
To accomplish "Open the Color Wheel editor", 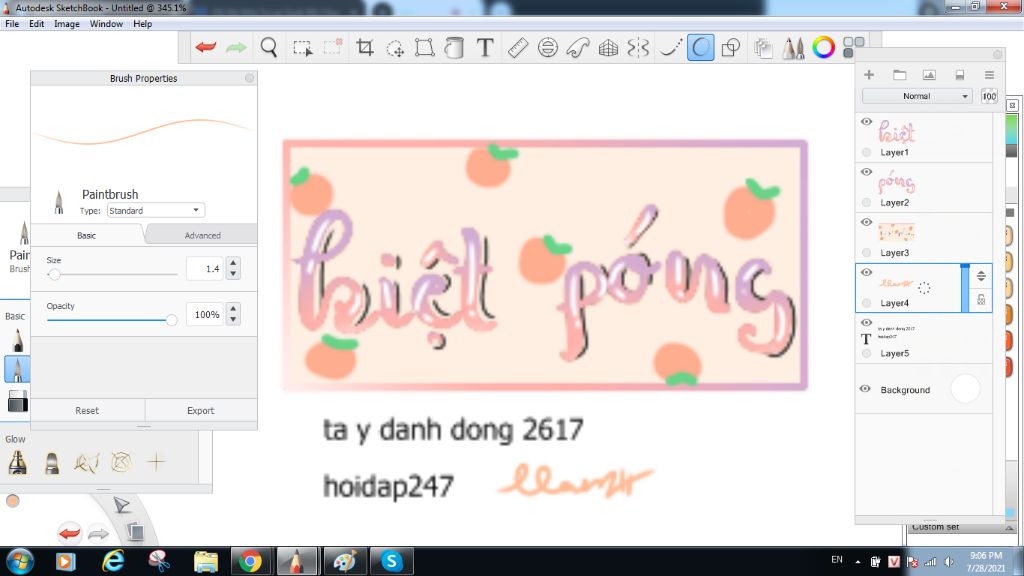I will (824, 47).
